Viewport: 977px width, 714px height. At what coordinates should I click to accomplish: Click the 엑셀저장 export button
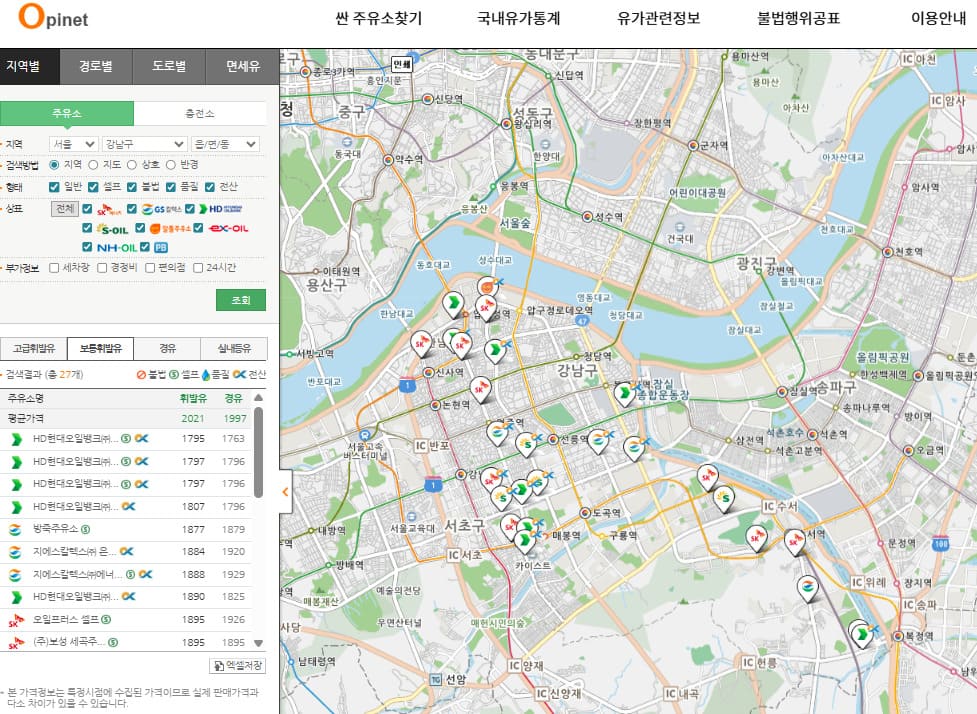237,665
